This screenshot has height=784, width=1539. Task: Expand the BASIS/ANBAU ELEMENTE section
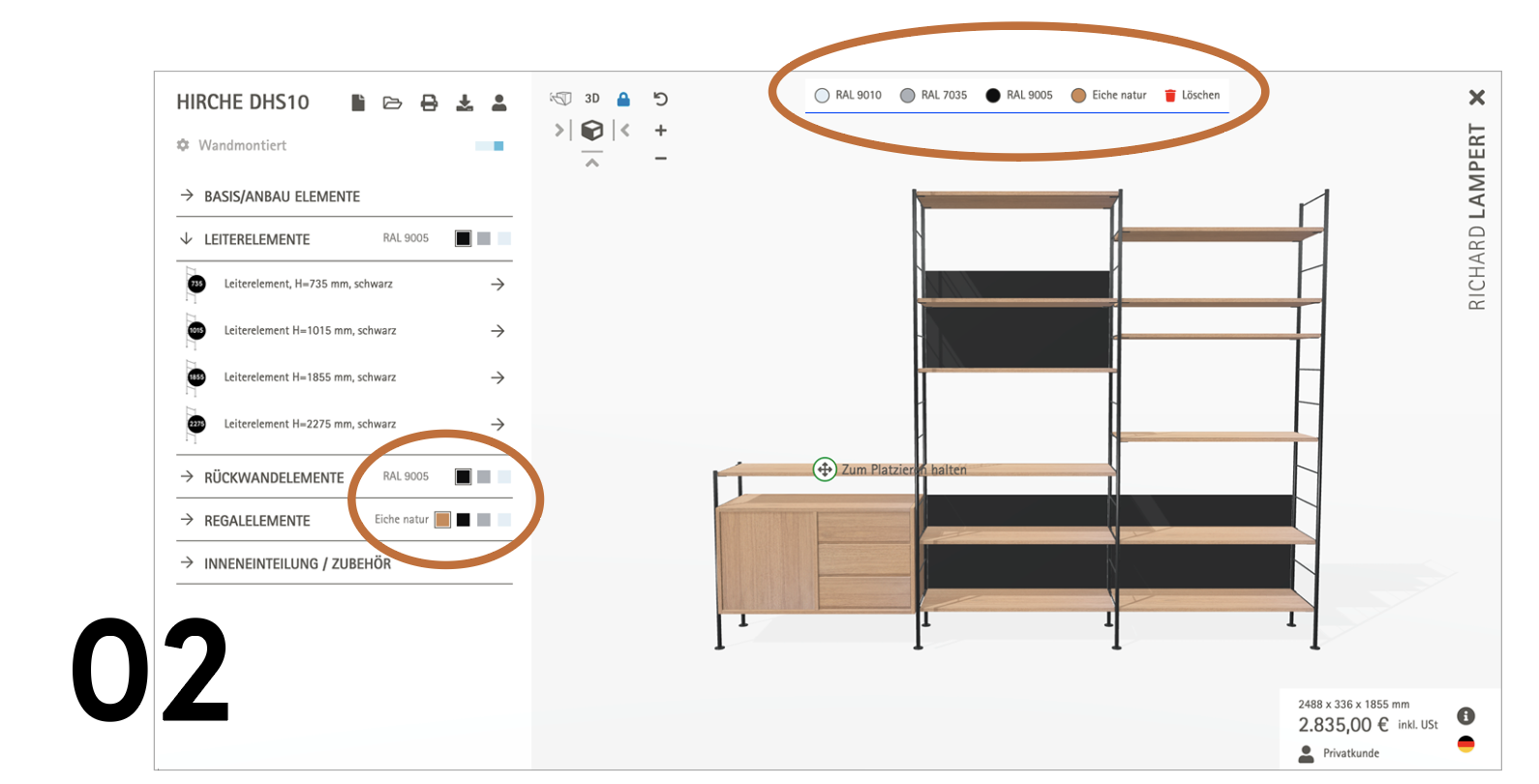tap(282, 196)
